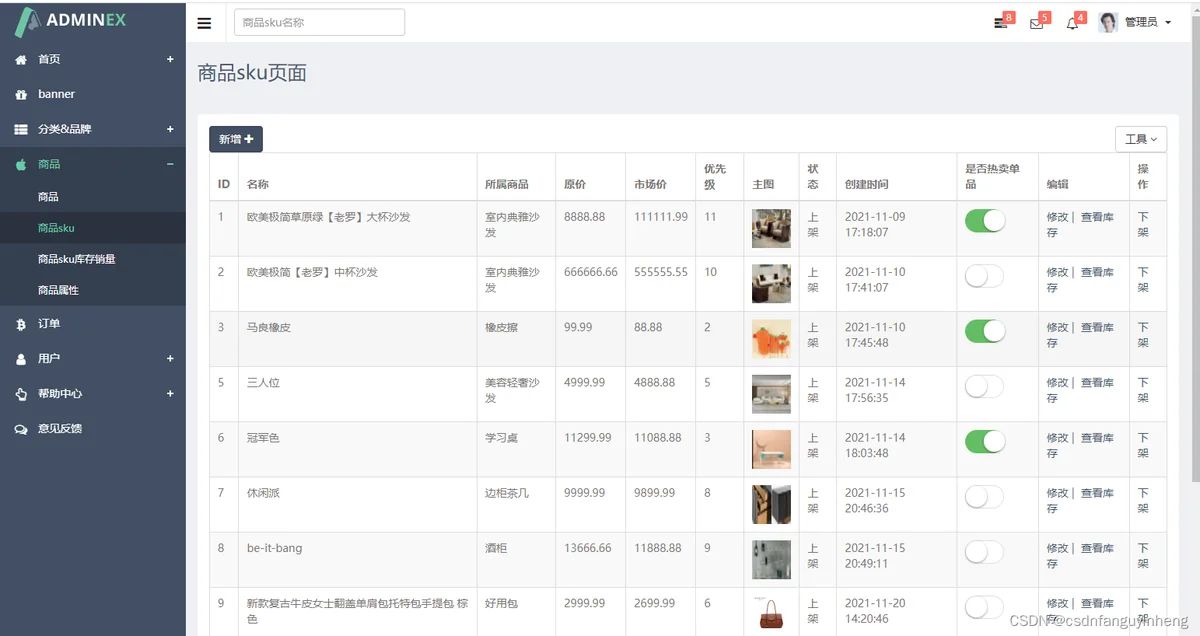Open the 首页 menu item
Viewport: 1200px width, 636px height.
[x=93, y=59]
